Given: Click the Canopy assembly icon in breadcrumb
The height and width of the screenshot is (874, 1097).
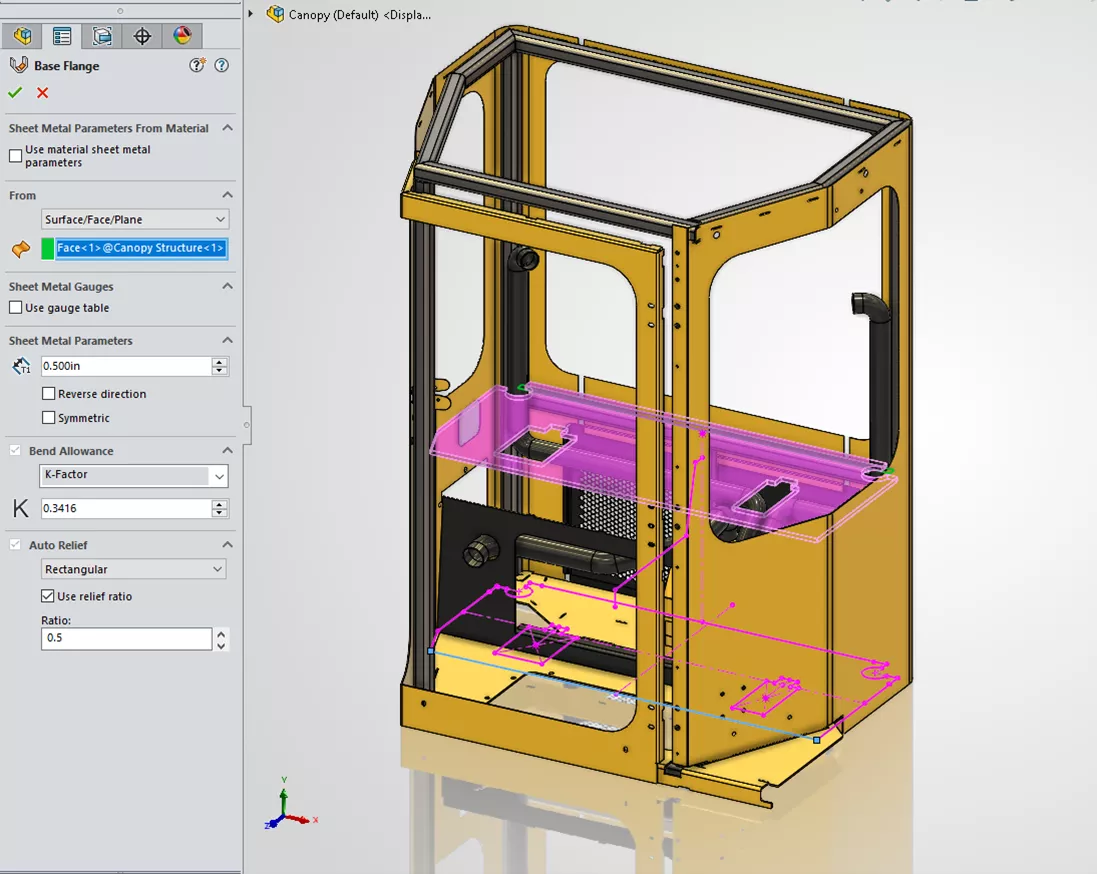Looking at the screenshot, I should [x=275, y=15].
